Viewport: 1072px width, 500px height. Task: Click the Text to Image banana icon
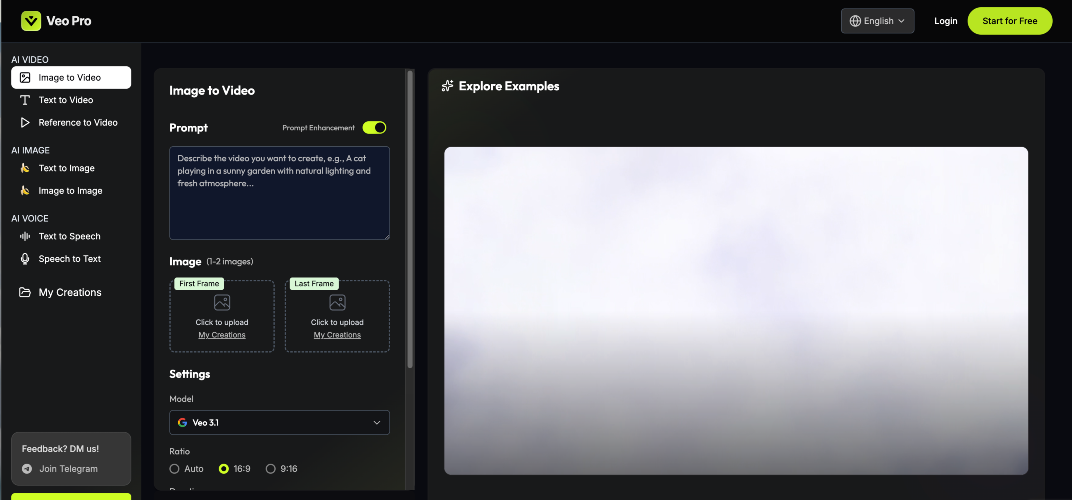[25, 168]
